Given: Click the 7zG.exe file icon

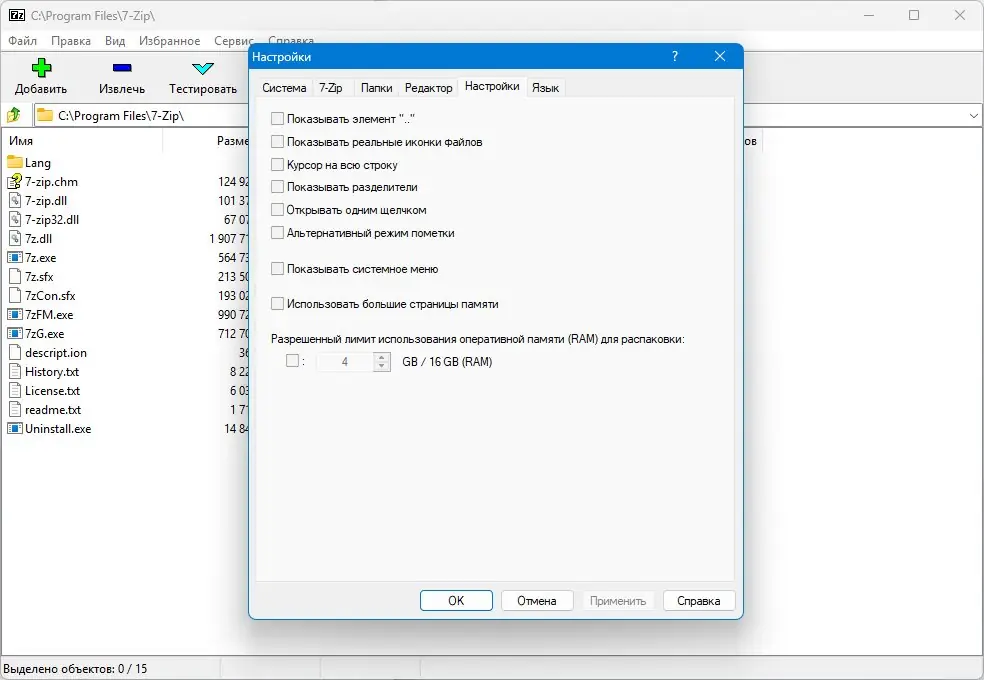Looking at the screenshot, I should pos(14,333).
